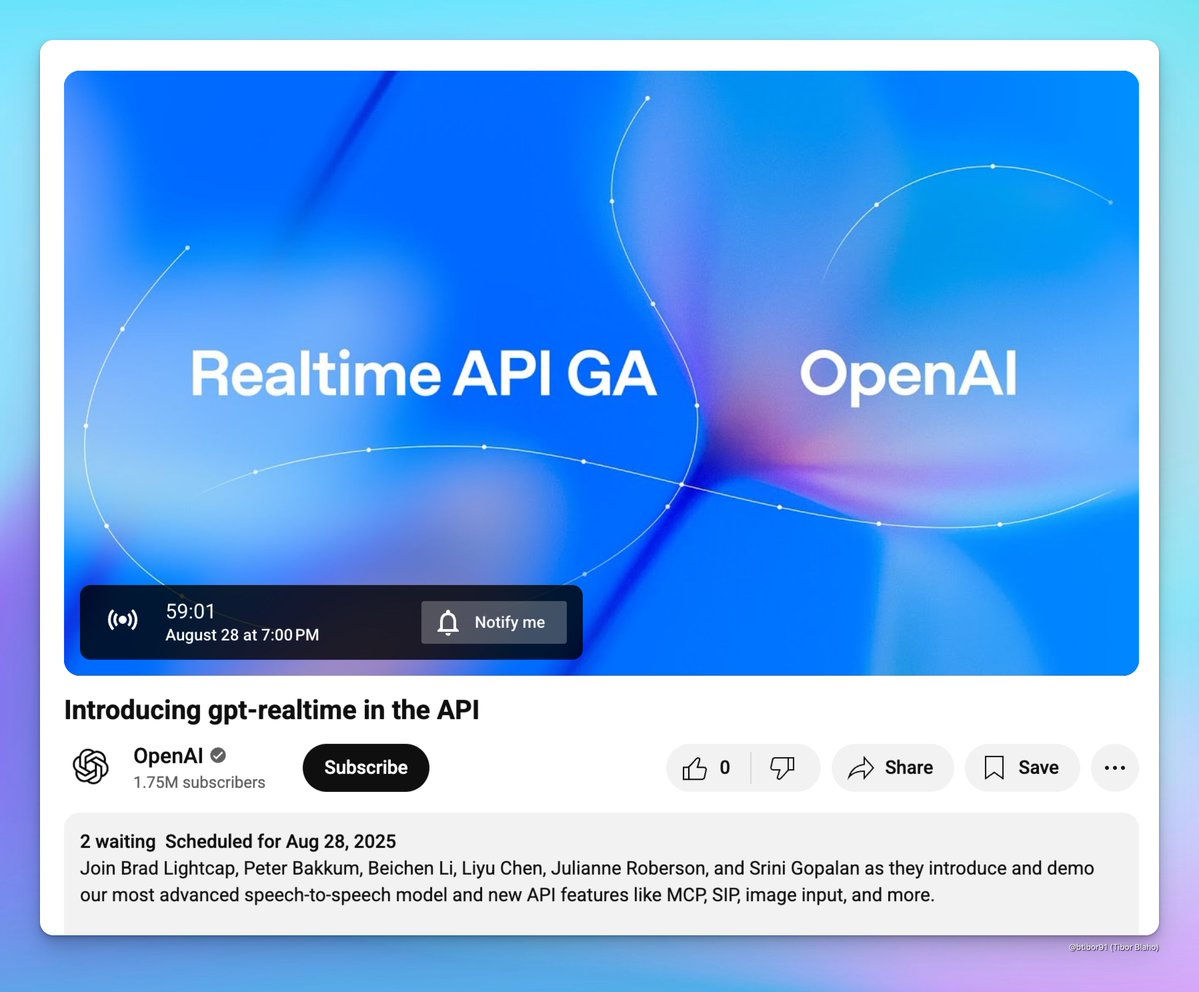Click the thumbs up icon to like the video
1199x992 pixels.
[x=694, y=767]
